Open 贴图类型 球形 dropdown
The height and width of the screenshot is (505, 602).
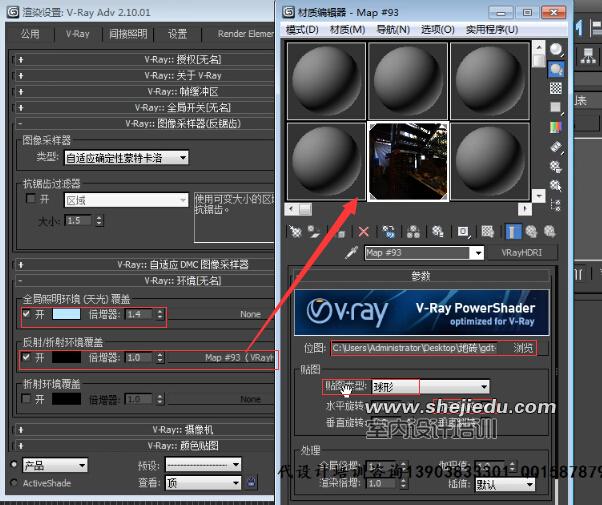[x=430, y=386]
